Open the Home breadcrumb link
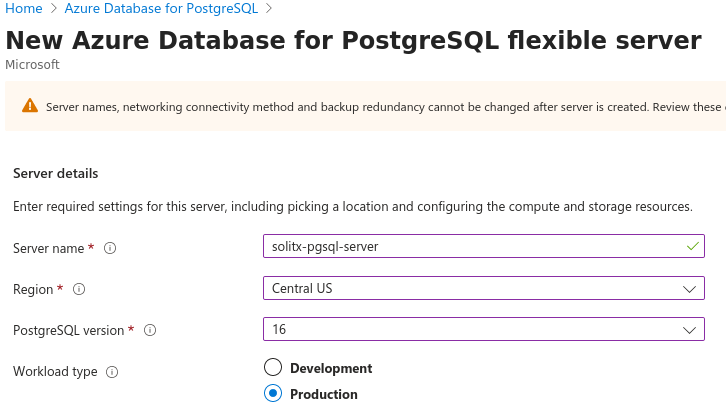Screen dimensions: 726x412 click(24, 8)
